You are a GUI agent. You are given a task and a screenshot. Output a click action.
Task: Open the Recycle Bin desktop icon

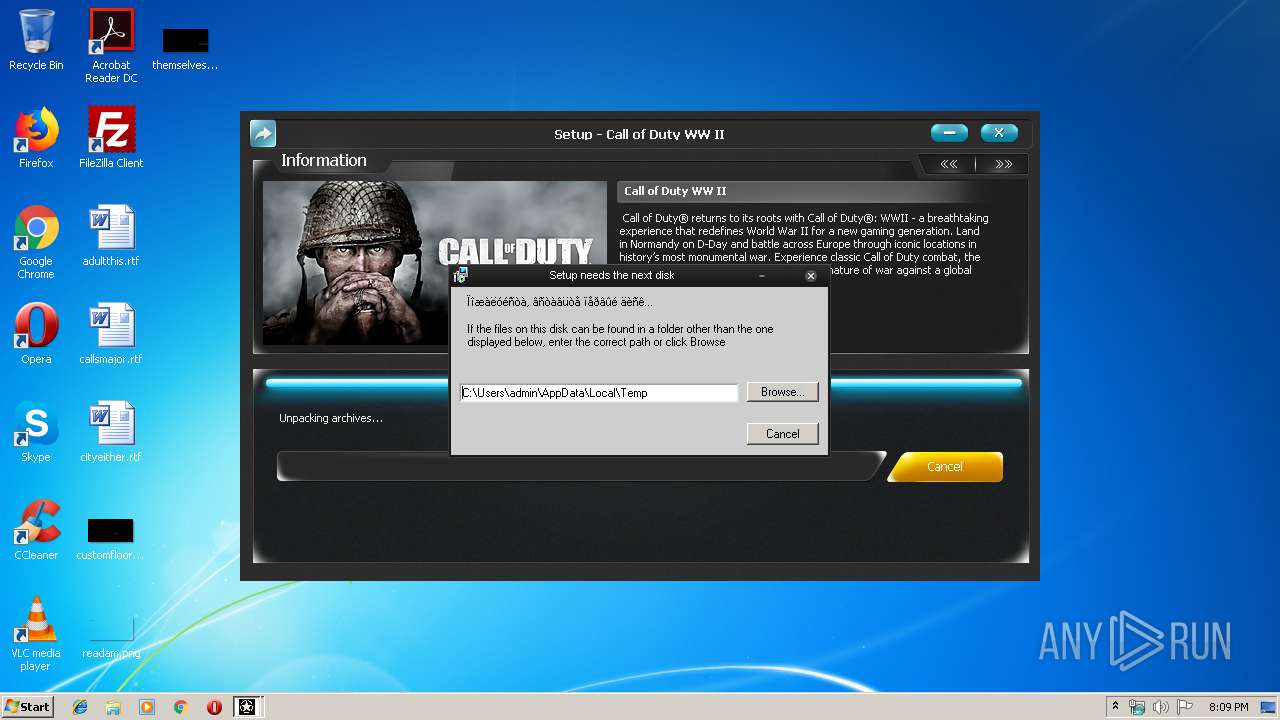pos(36,40)
